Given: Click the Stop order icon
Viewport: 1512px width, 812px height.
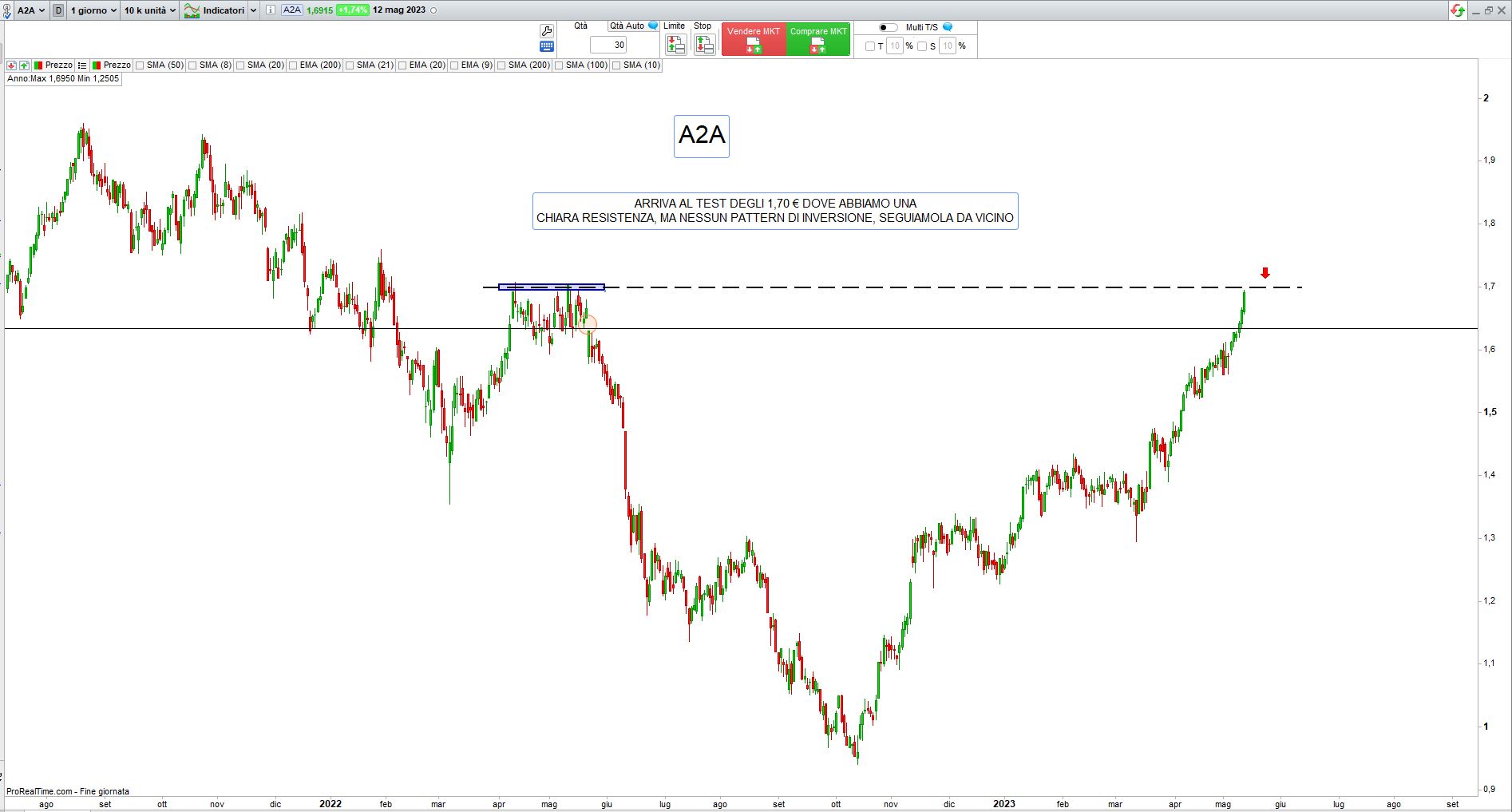Looking at the screenshot, I should click(704, 45).
